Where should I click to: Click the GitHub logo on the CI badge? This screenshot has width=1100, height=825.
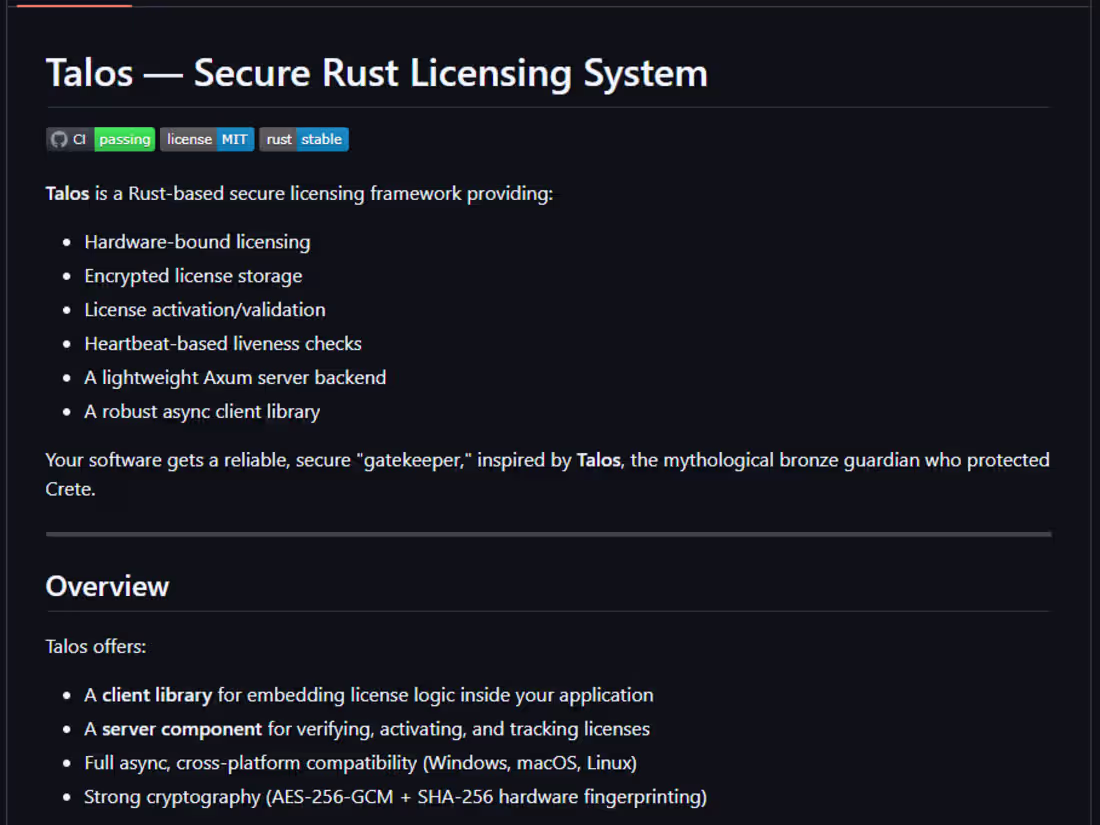[x=58, y=139]
